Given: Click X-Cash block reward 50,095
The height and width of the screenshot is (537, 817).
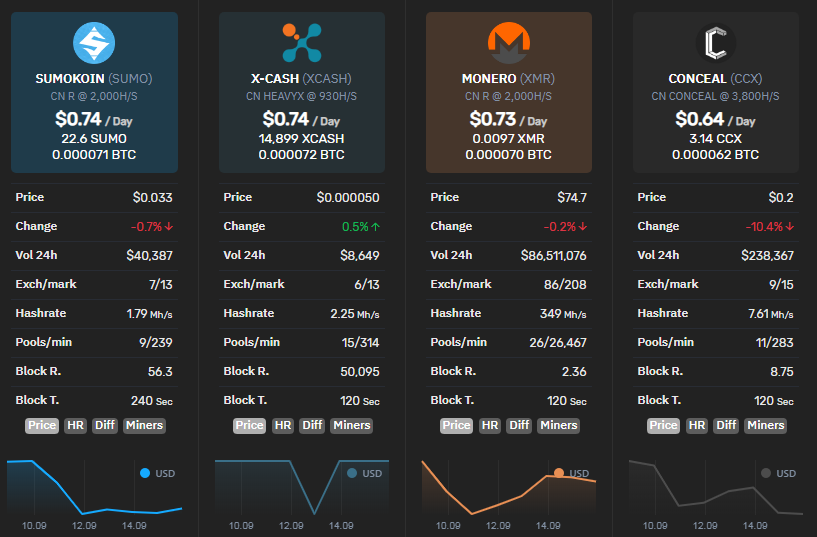Looking at the screenshot, I should click(x=360, y=371).
